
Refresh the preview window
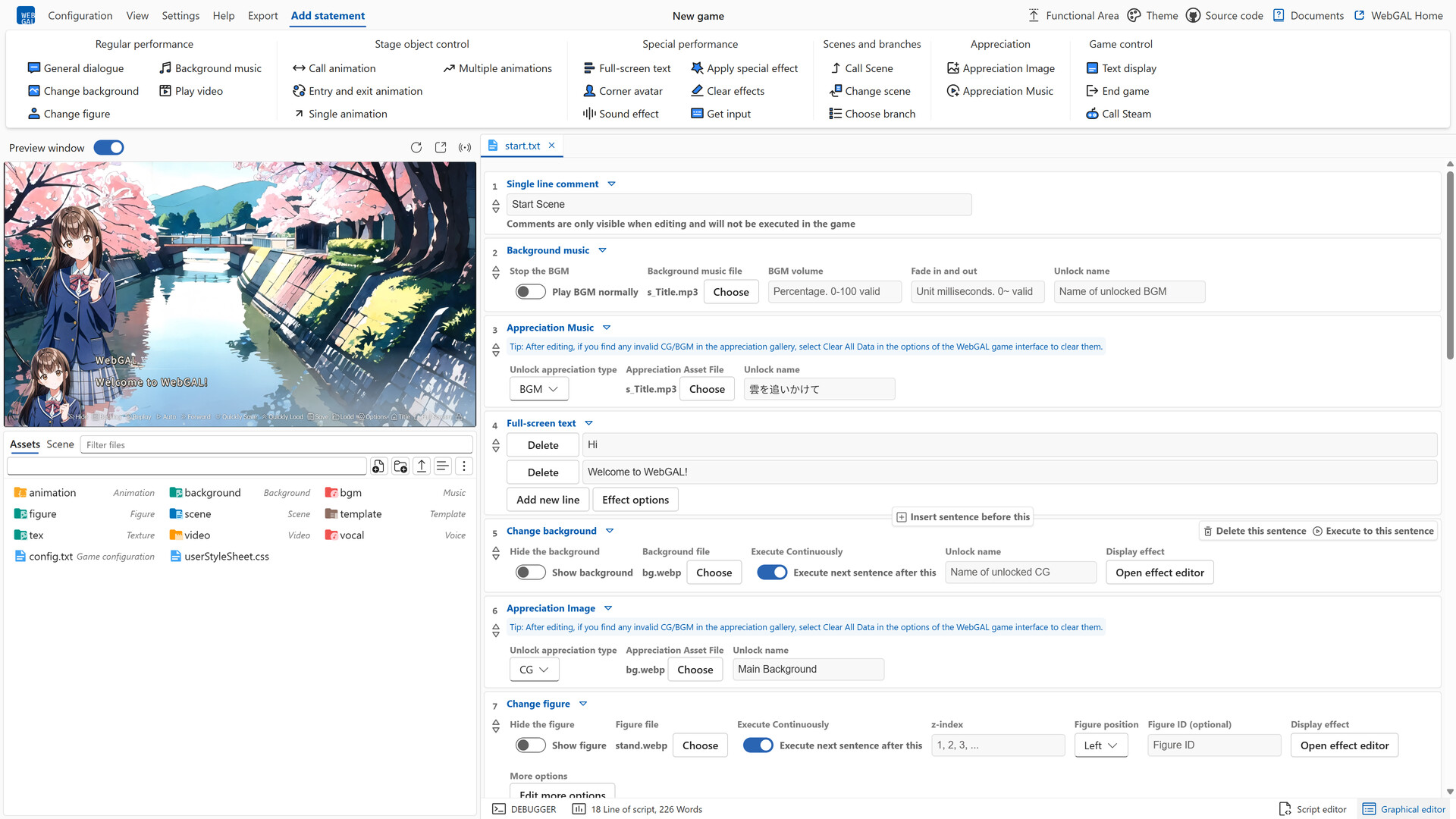coord(416,148)
